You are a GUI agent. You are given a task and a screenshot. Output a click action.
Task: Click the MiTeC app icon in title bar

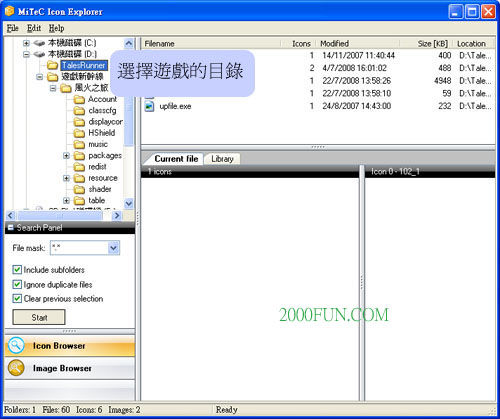pos(10,11)
